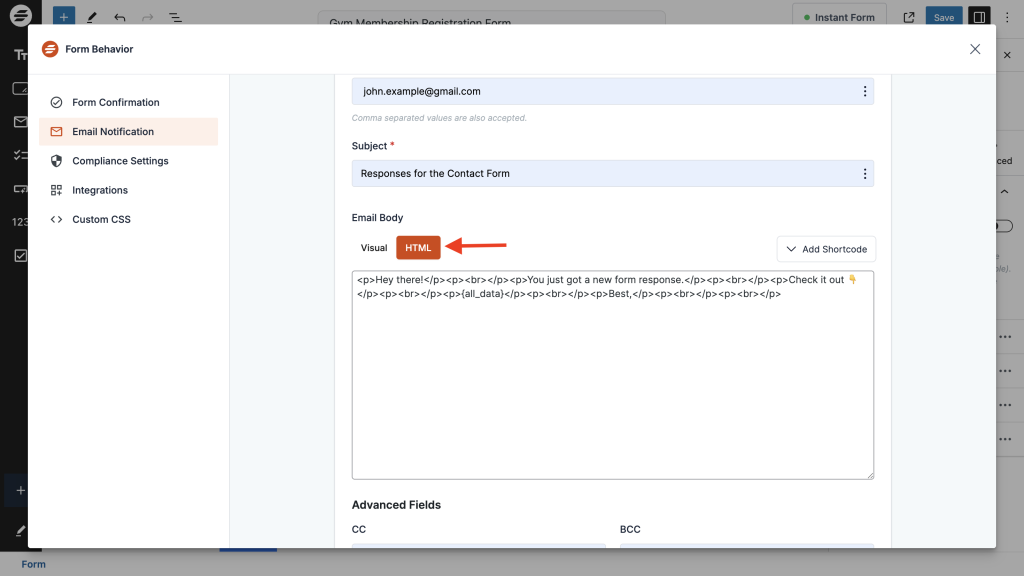The image size is (1024, 576).
Task: Select the HTML editor mode
Action: 418,248
